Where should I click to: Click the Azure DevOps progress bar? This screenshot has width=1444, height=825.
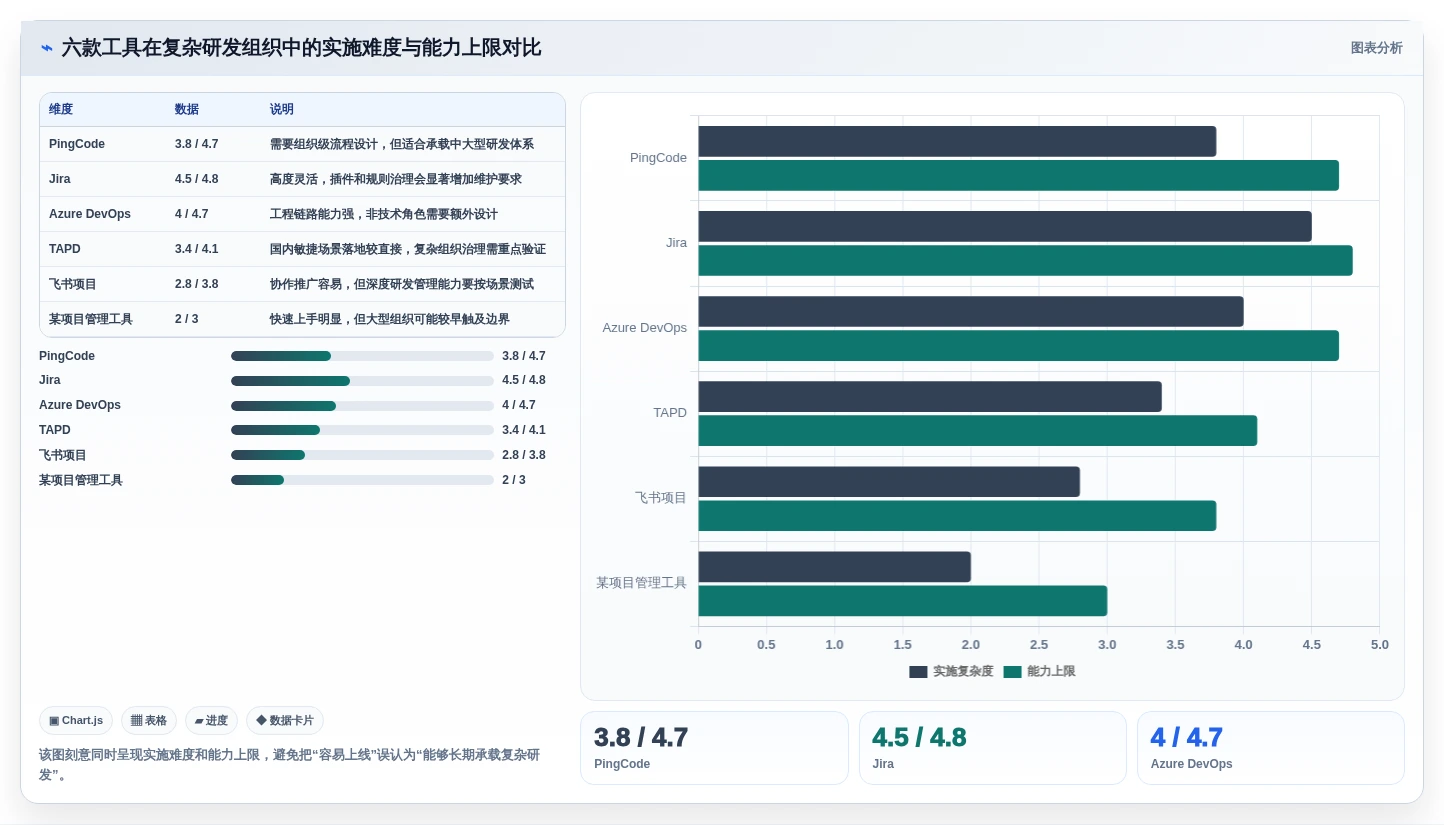click(x=362, y=406)
